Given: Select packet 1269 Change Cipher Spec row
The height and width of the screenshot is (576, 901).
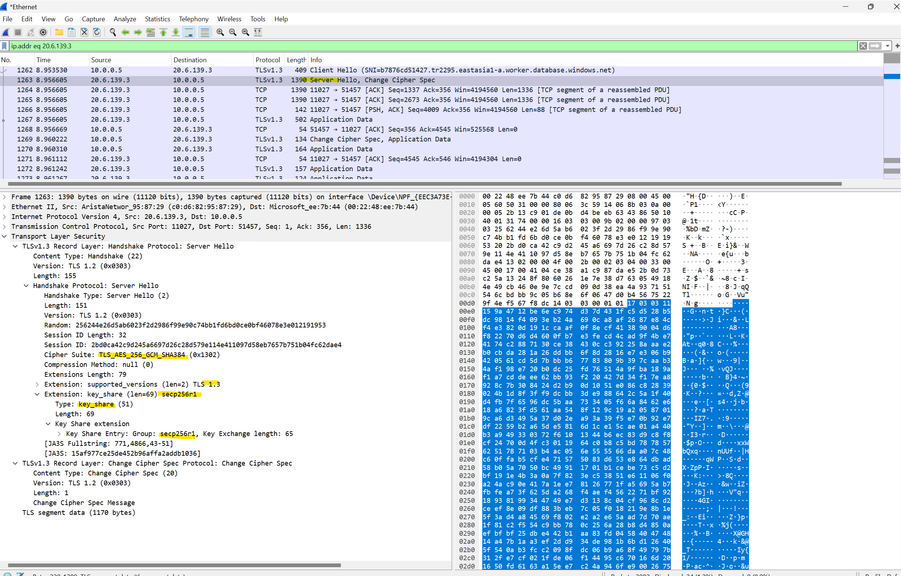Looking at the screenshot, I should click(x=441, y=139).
